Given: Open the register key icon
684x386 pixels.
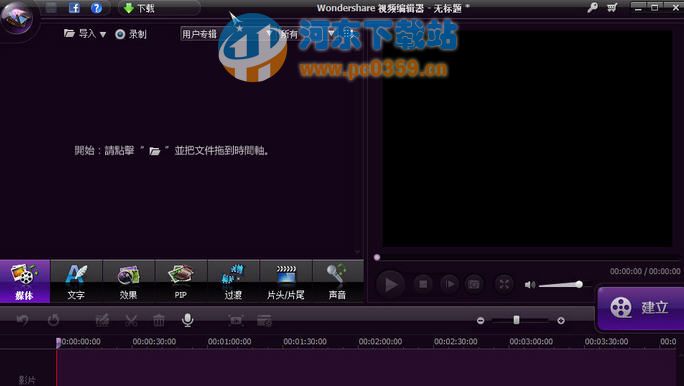Looking at the screenshot, I should point(592,7).
